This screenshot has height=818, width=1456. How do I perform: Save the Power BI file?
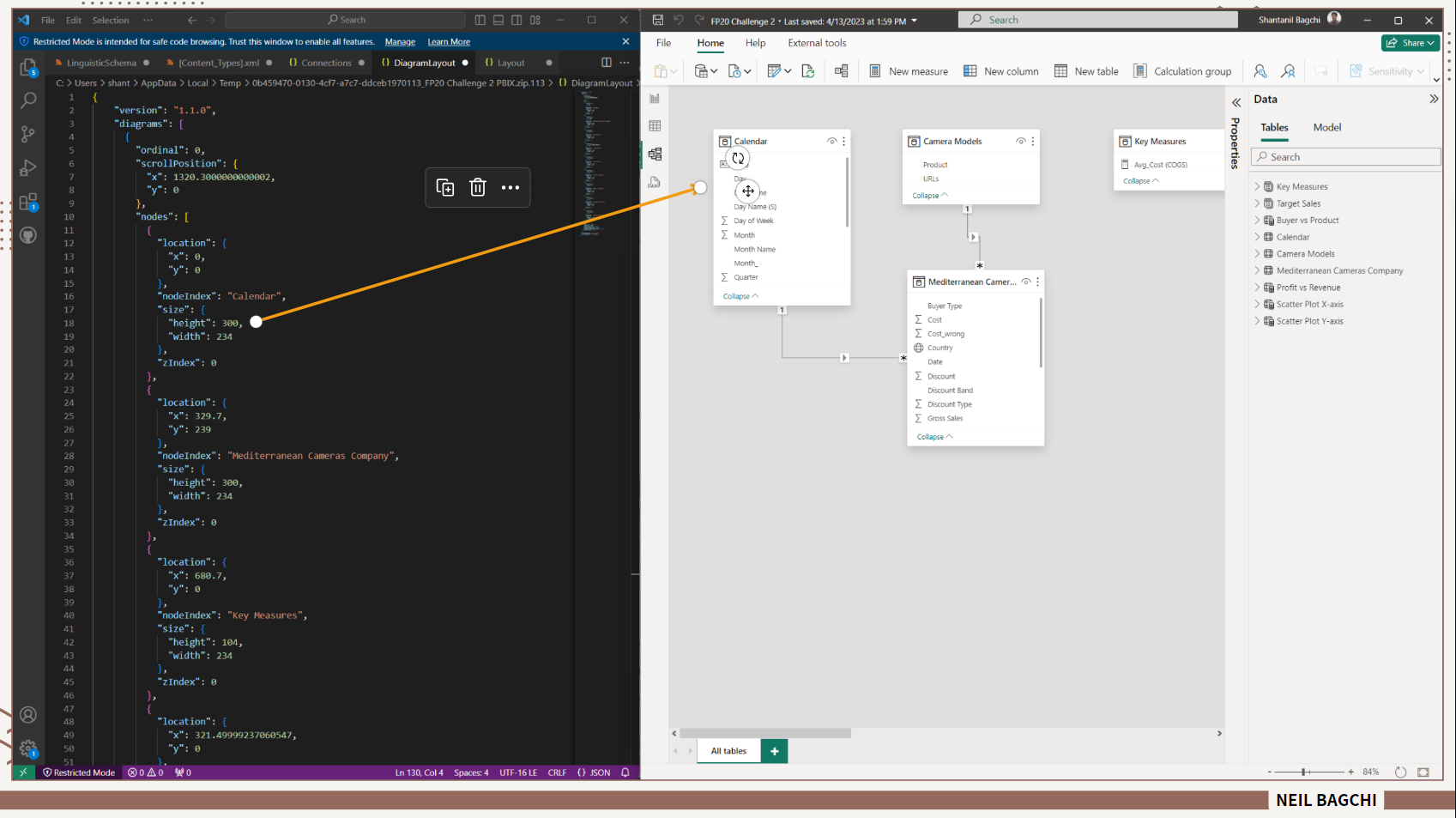click(657, 20)
